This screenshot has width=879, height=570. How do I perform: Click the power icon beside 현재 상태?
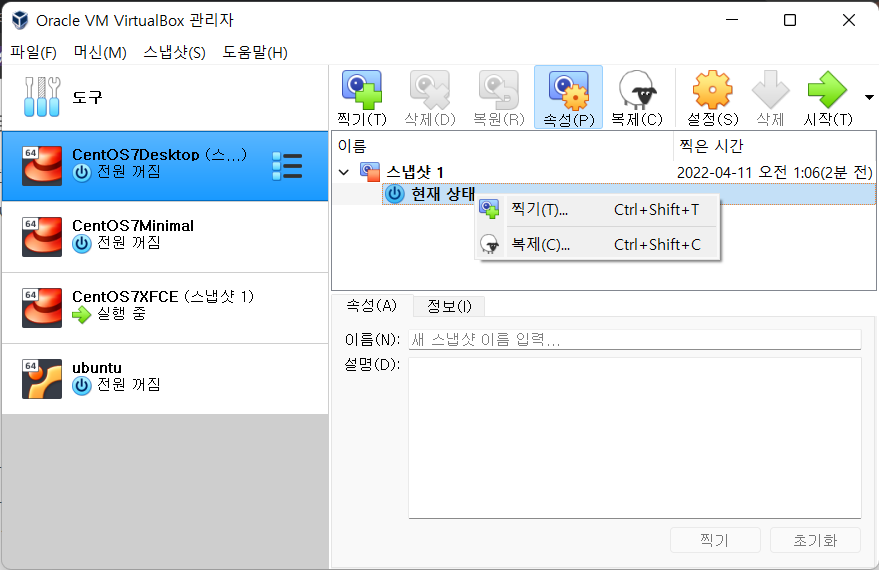(x=395, y=194)
